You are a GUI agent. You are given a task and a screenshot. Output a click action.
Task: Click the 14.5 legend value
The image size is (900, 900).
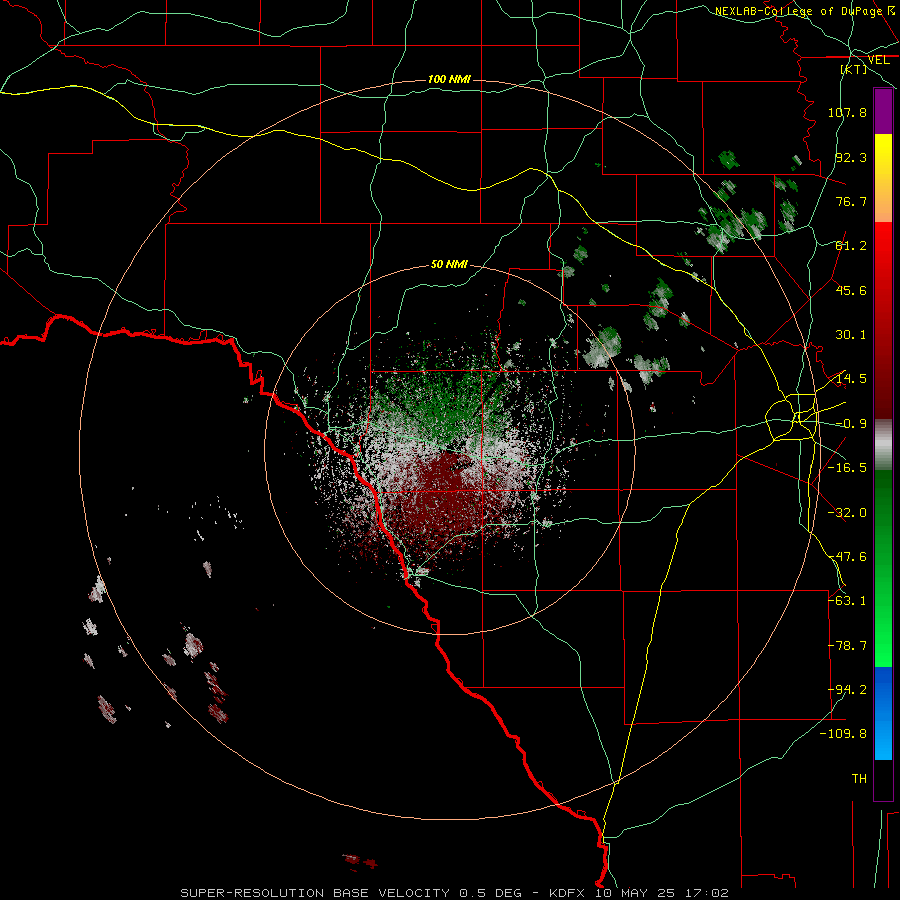pos(851,379)
